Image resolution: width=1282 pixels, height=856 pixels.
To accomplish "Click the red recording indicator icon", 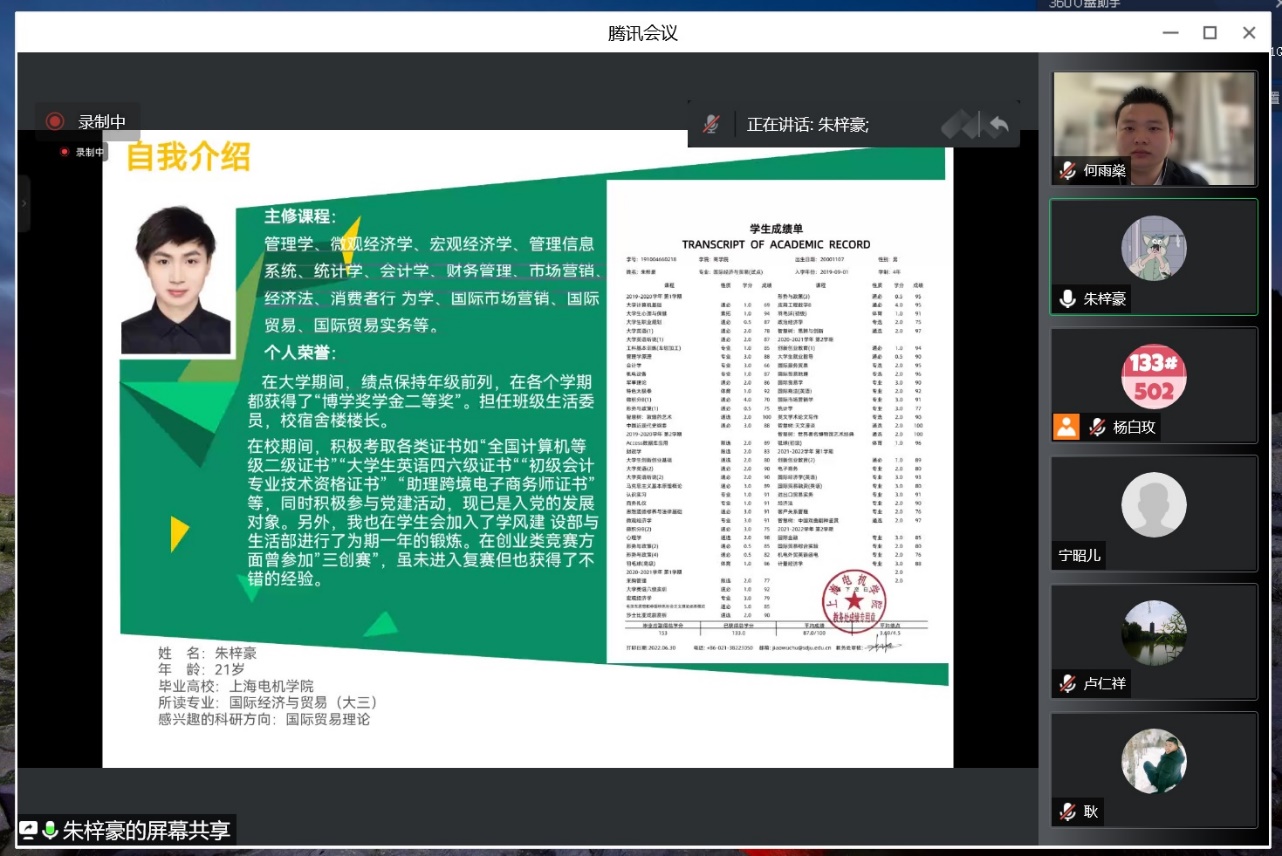I will (55, 121).
